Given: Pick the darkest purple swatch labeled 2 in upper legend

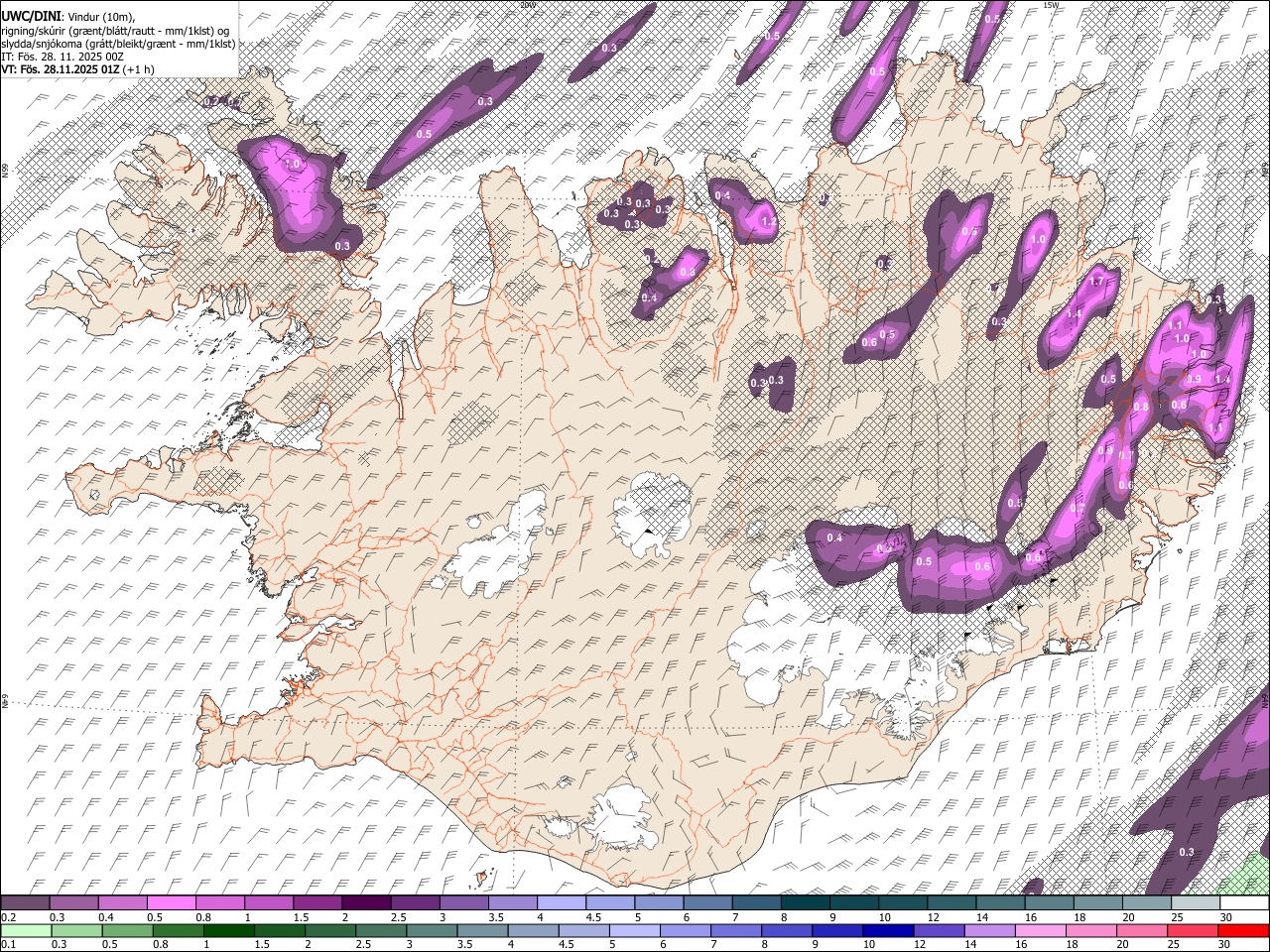Looking at the screenshot, I should [365, 903].
